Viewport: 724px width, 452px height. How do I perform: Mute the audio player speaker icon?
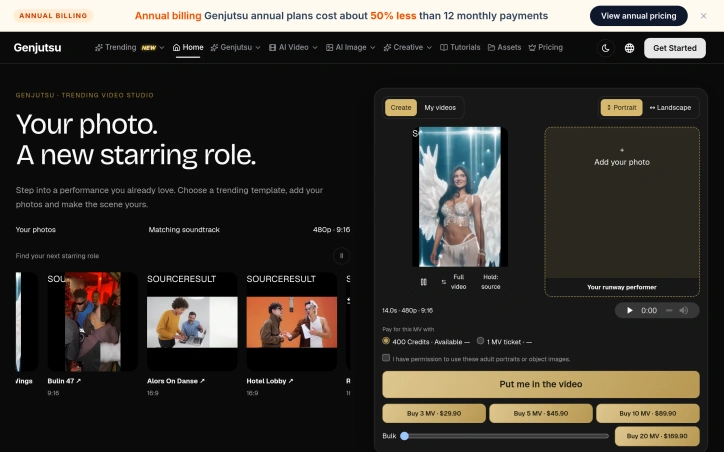click(x=684, y=310)
